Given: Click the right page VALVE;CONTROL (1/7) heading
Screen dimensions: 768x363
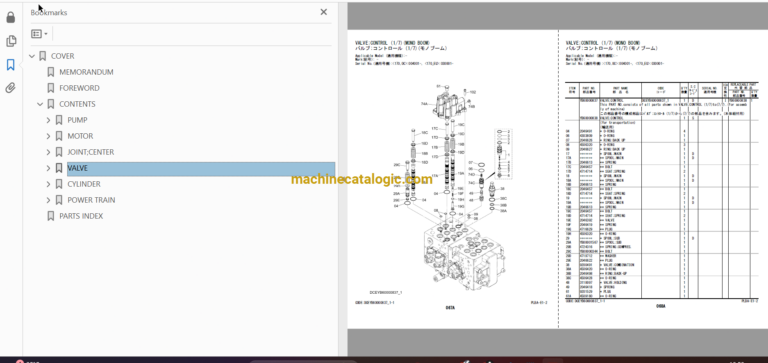Looking at the screenshot, I should point(603,43).
